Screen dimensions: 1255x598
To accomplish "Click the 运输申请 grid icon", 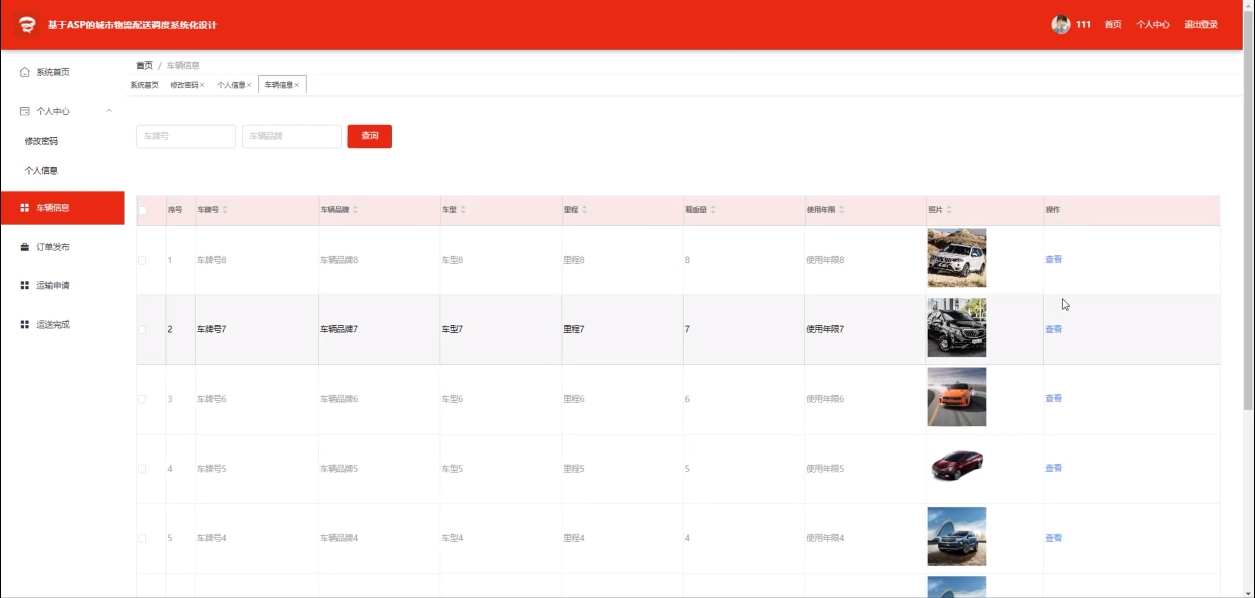I will [25, 286].
